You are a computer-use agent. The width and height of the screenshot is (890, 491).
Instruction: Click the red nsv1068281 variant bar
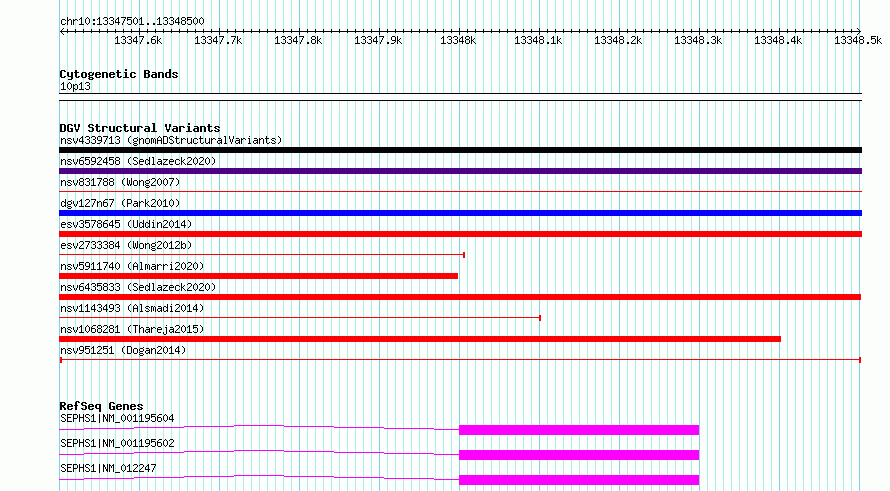pyautogui.click(x=420, y=339)
